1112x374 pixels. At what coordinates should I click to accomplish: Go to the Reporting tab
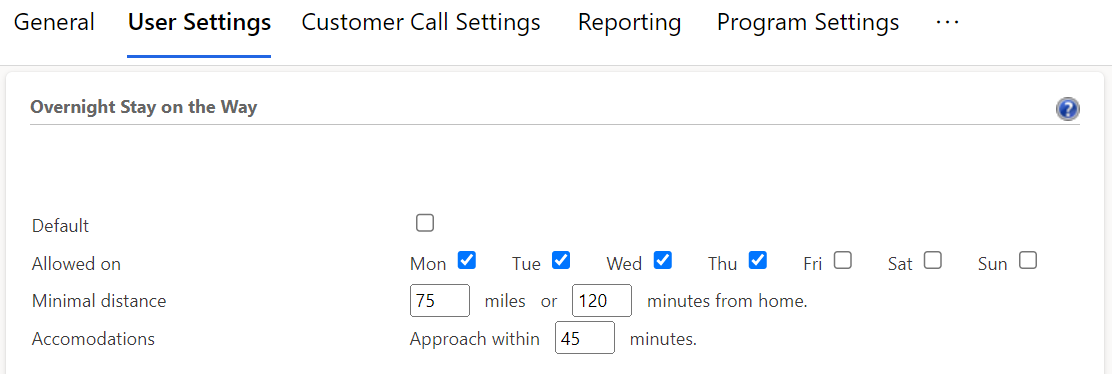coord(629,22)
